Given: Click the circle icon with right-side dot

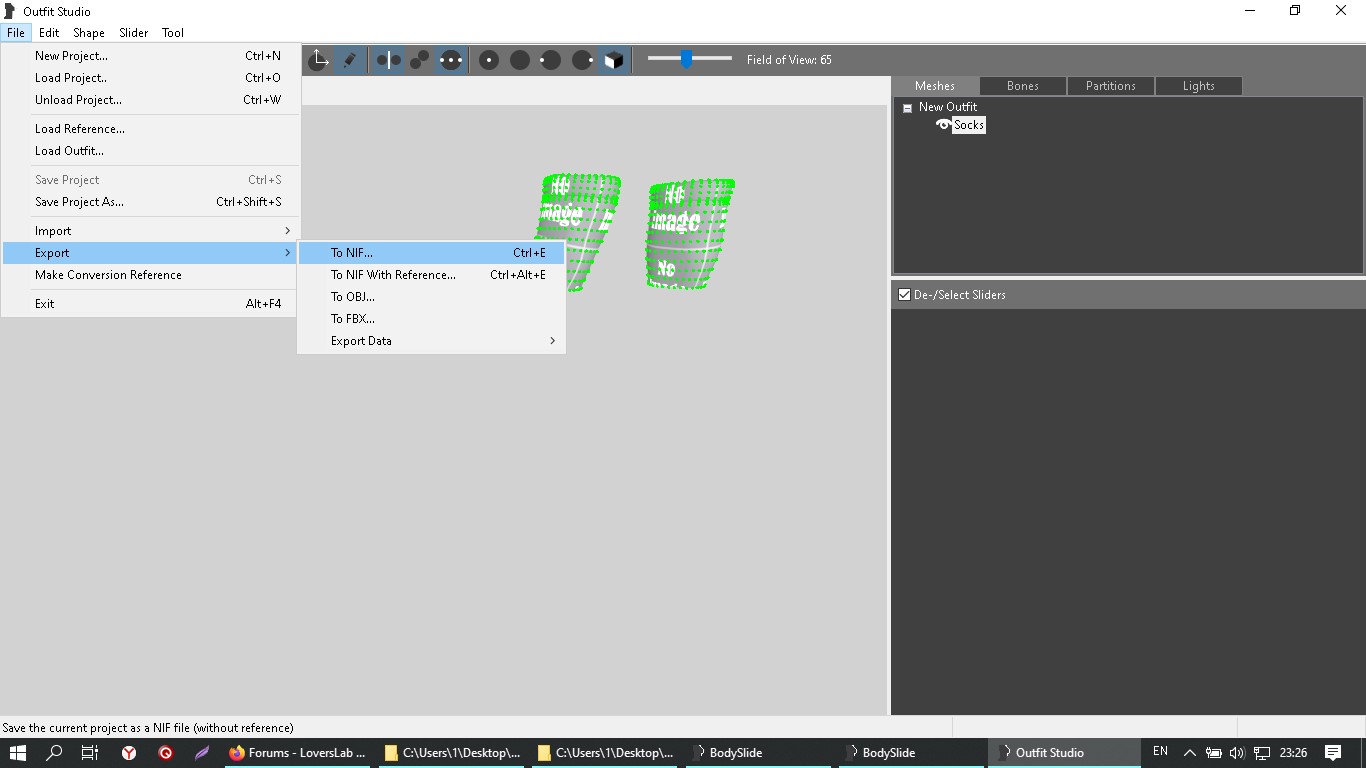Looking at the screenshot, I should [582, 60].
